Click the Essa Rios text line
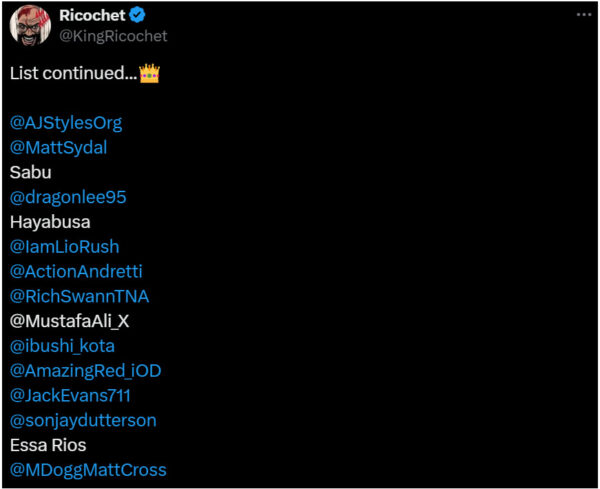Image resolution: width=600 pixels, height=489 pixels. [x=48, y=445]
